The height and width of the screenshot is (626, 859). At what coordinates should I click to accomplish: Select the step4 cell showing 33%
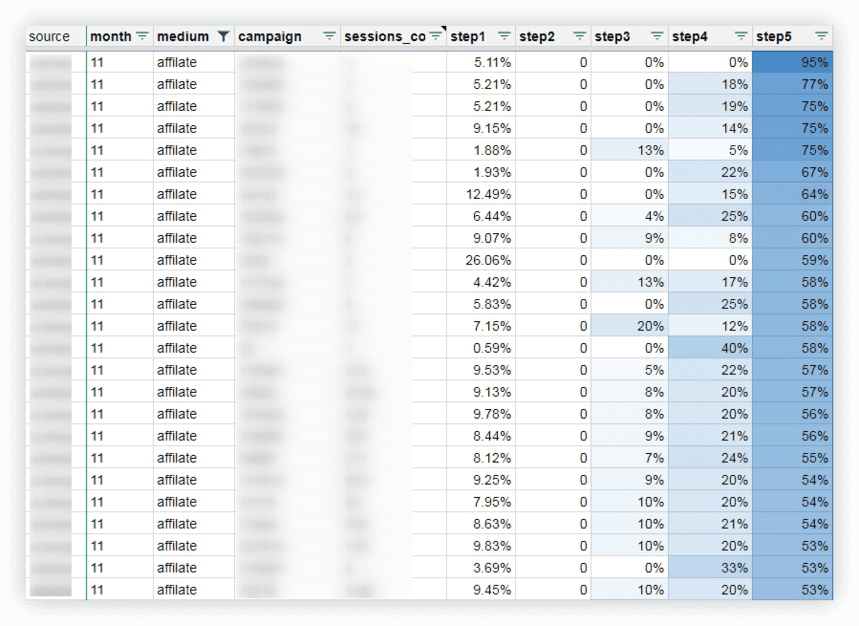pyautogui.click(x=710, y=568)
